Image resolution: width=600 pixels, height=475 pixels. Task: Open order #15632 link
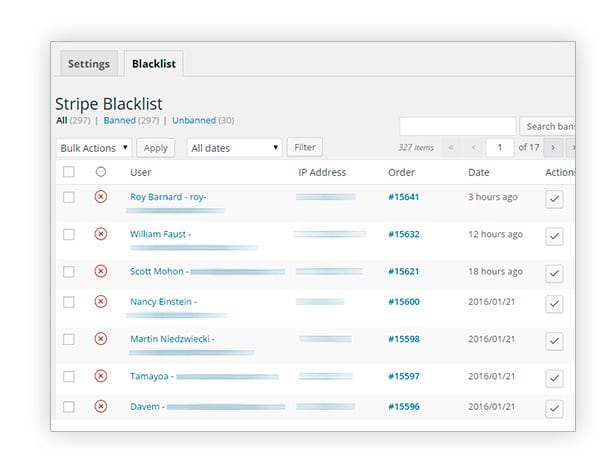404,234
